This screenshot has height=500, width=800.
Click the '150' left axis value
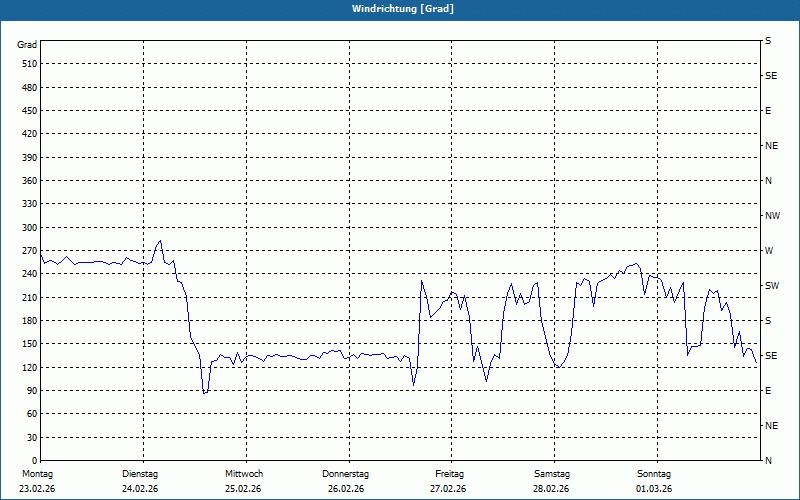click(x=30, y=343)
